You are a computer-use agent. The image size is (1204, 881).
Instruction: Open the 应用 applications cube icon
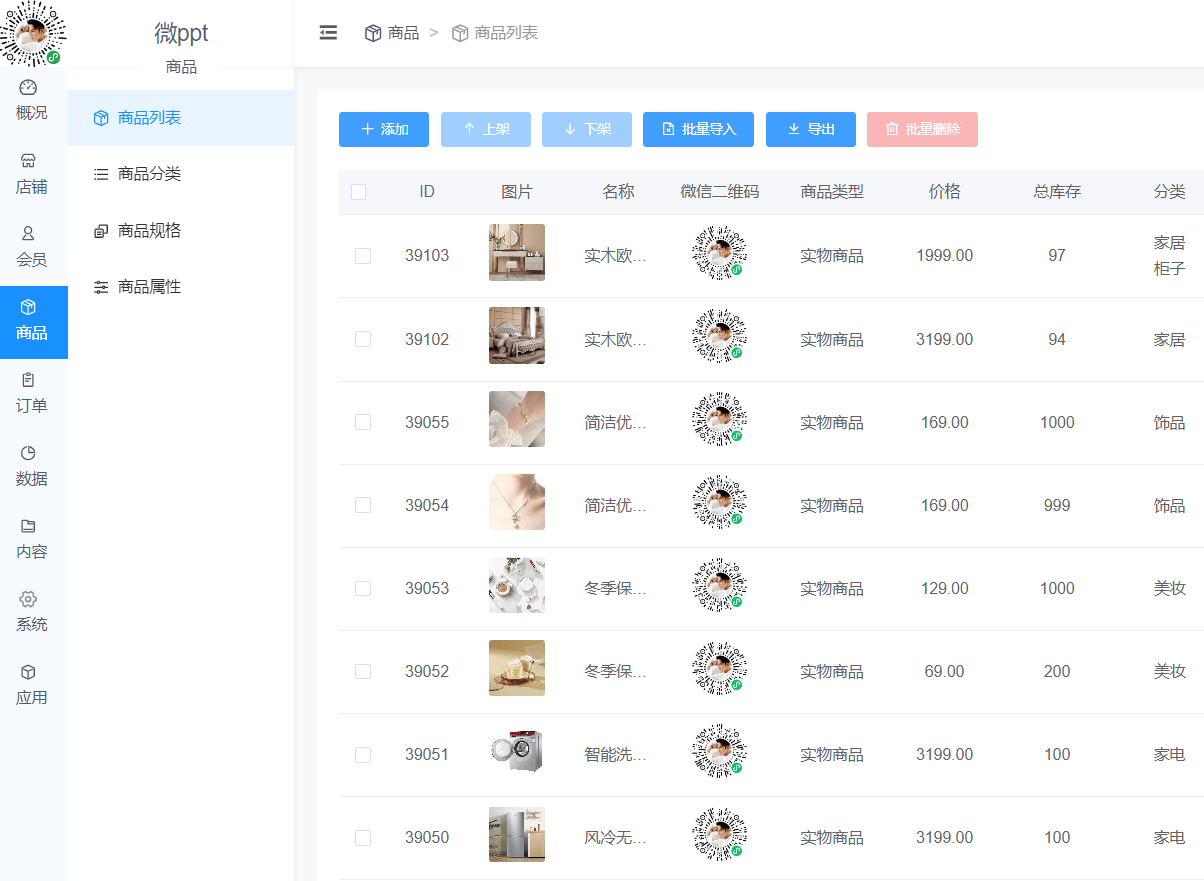(x=28, y=672)
